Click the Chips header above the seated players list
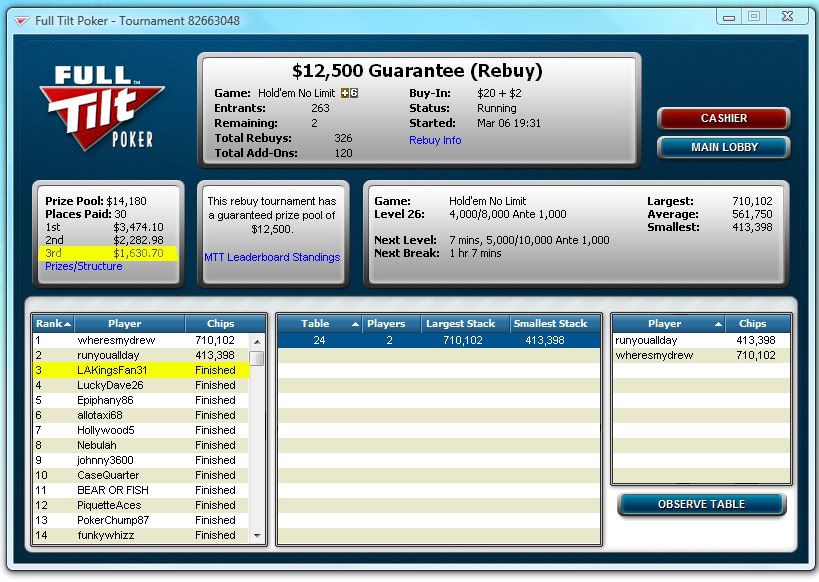 pyautogui.click(x=758, y=323)
